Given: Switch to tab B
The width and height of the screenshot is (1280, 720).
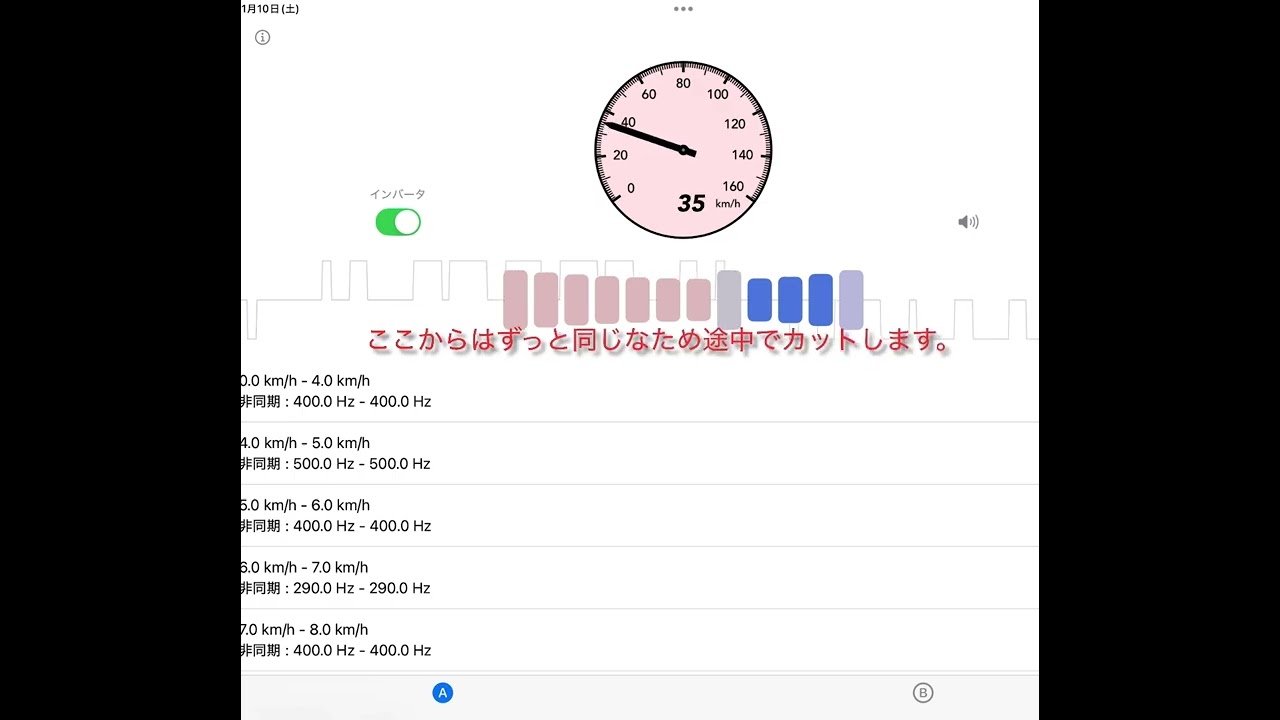Looking at the screenshot, I should point(923,692).
